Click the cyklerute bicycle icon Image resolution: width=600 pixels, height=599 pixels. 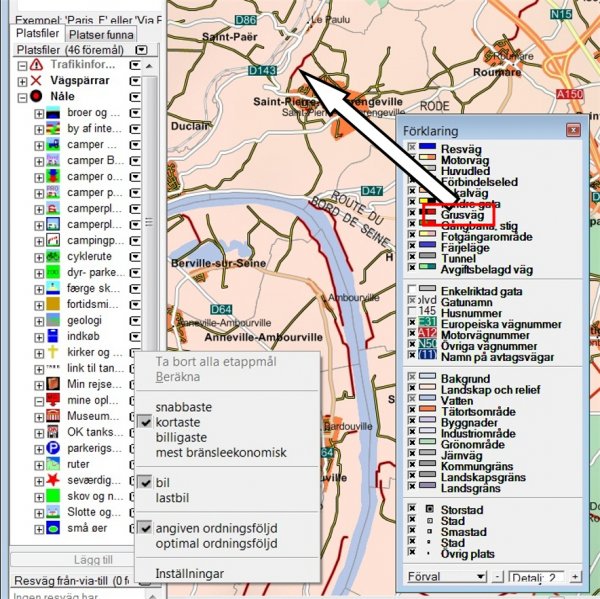(x=50, y=255)
